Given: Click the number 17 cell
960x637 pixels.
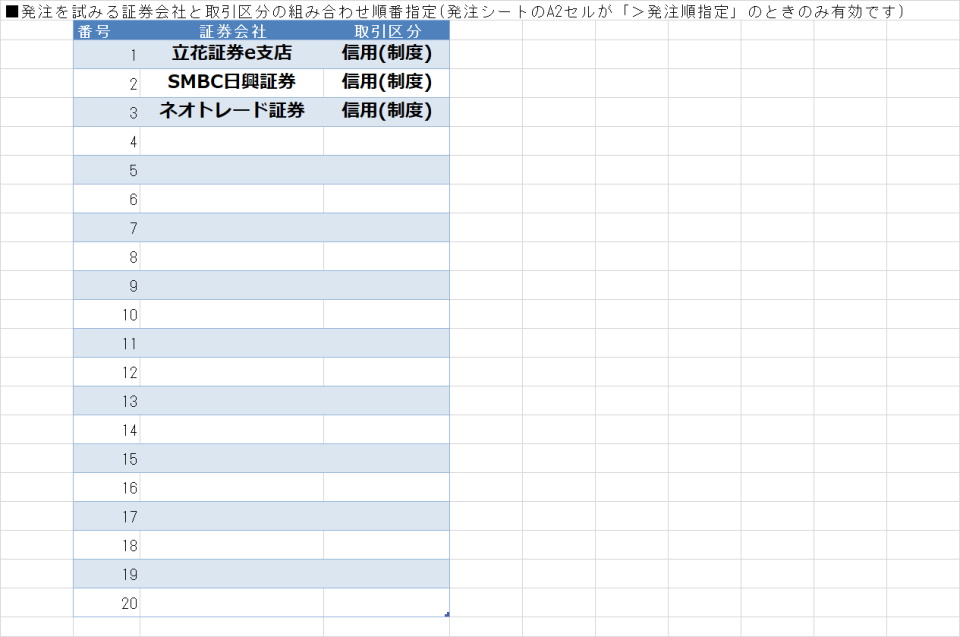Looking at the screenshot, I should [x=107, y=516].
